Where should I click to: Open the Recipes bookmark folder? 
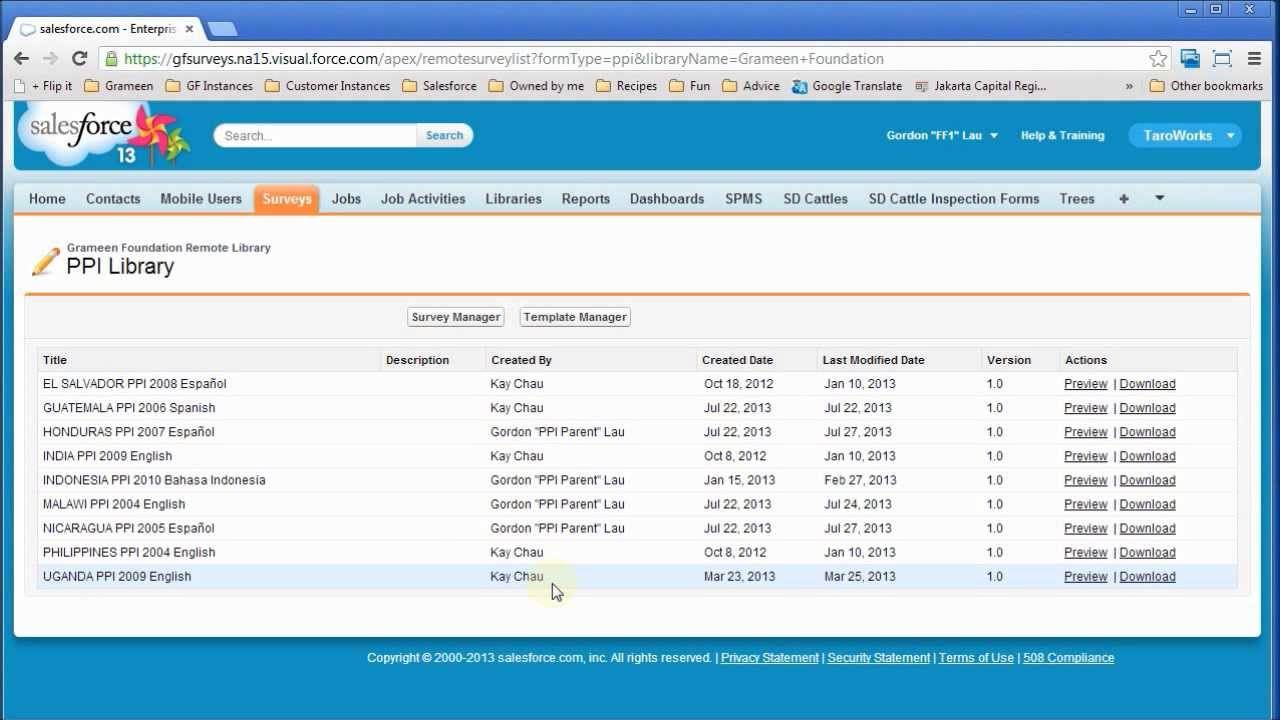[627, 86]
